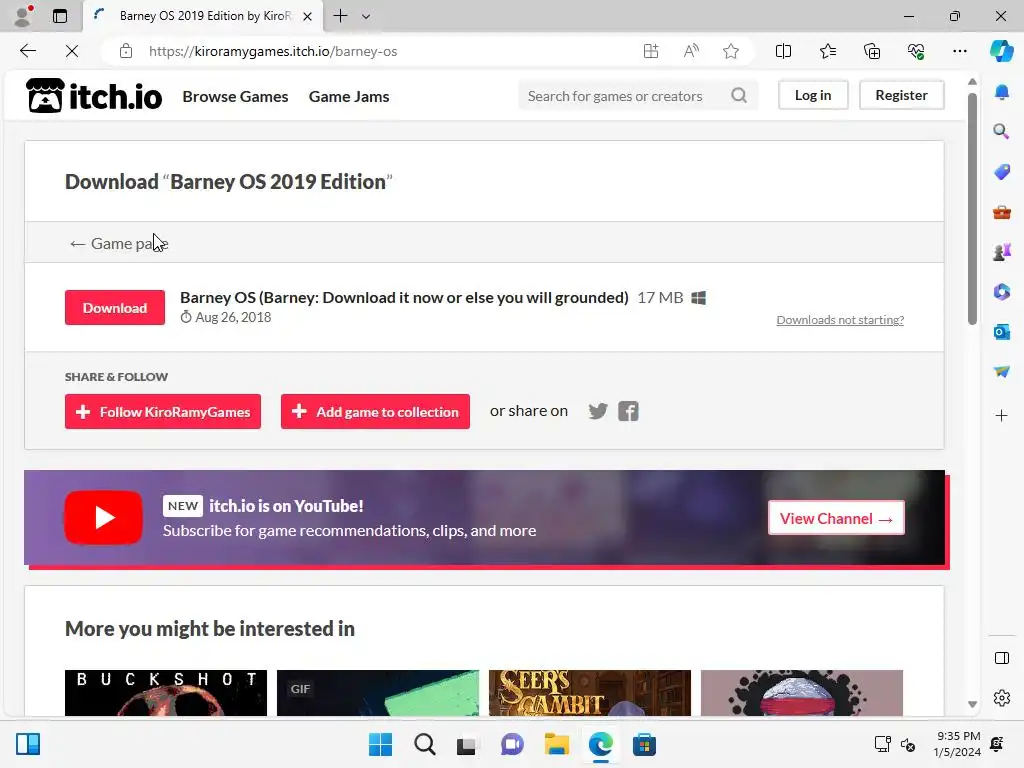Click the scrollbar down arrow
The width and height of the screenshot is (1024, 768).
click(972, 705)
